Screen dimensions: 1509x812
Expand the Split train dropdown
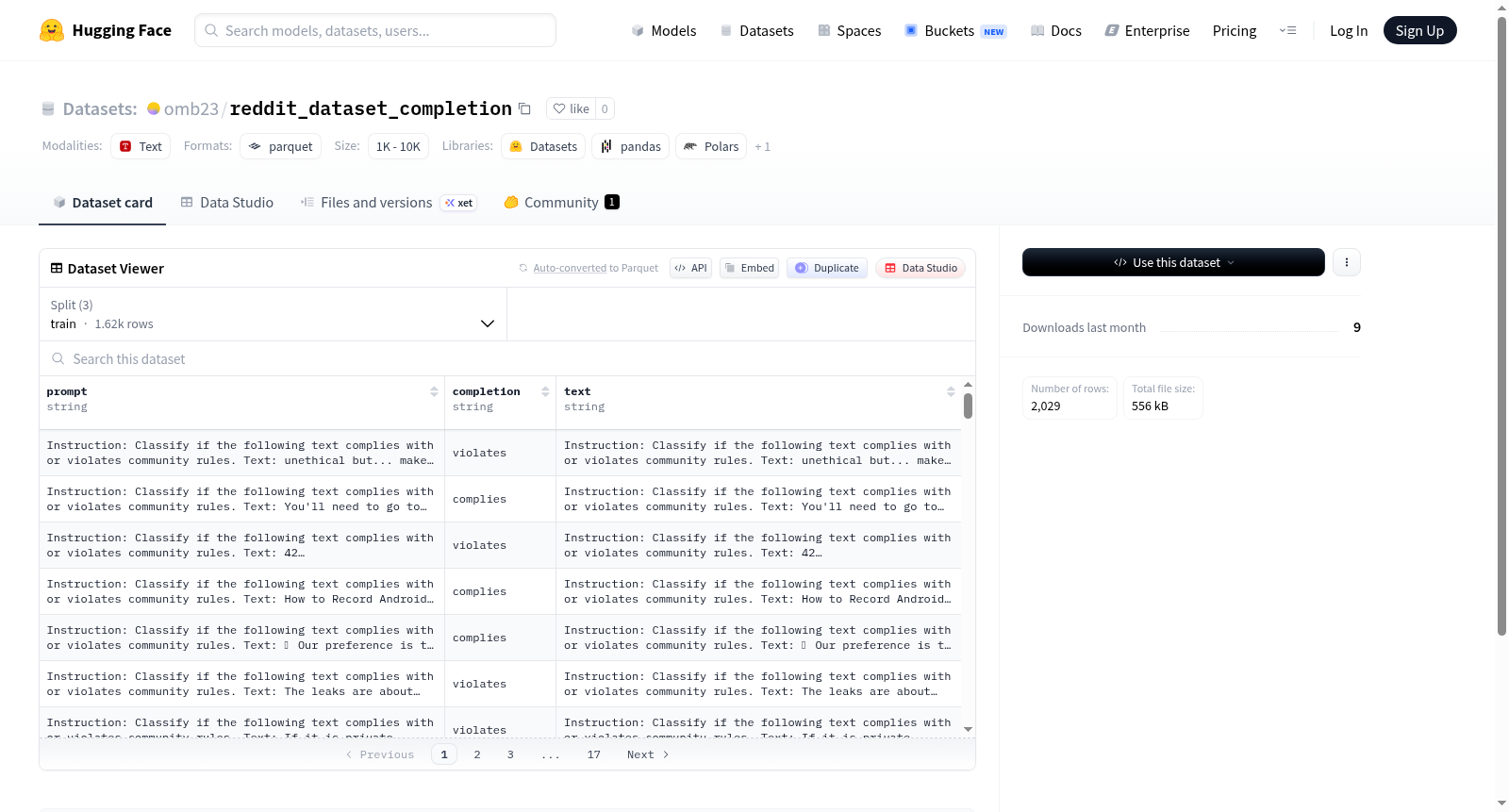click(273, 314)
